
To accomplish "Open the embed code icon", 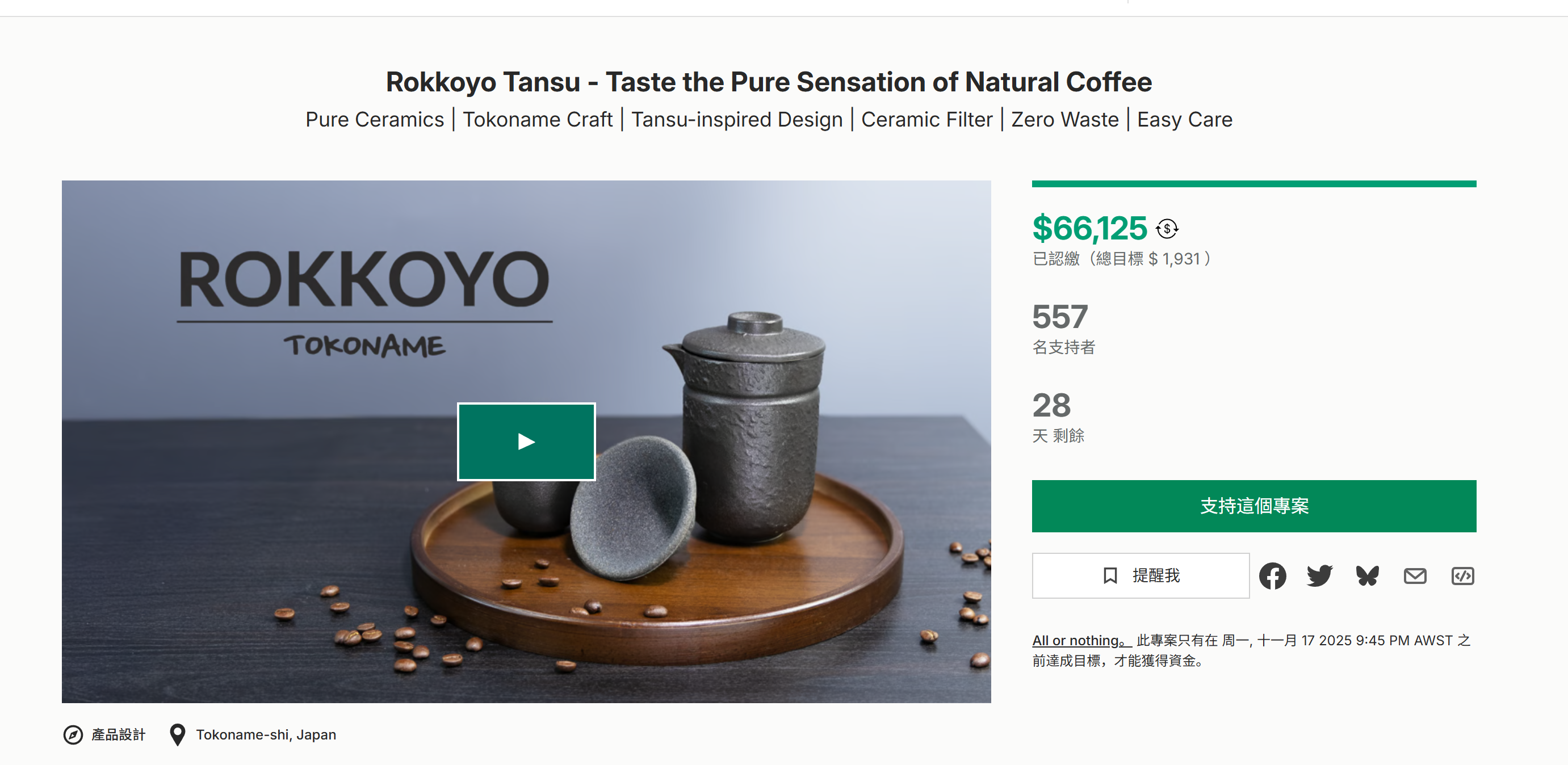I will click(x=1462, y=575).
